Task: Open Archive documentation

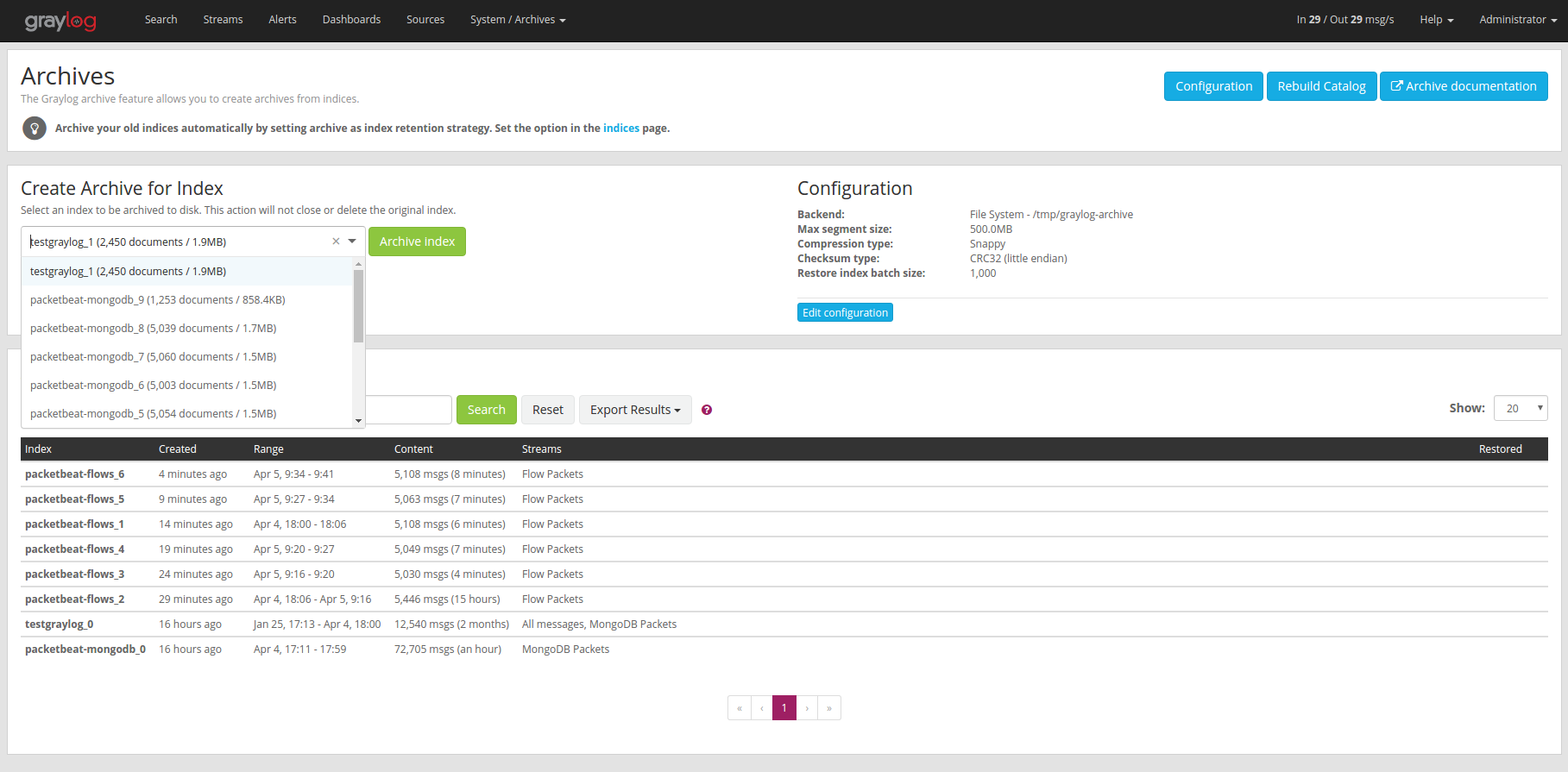Action: [x=1464, y=86]
